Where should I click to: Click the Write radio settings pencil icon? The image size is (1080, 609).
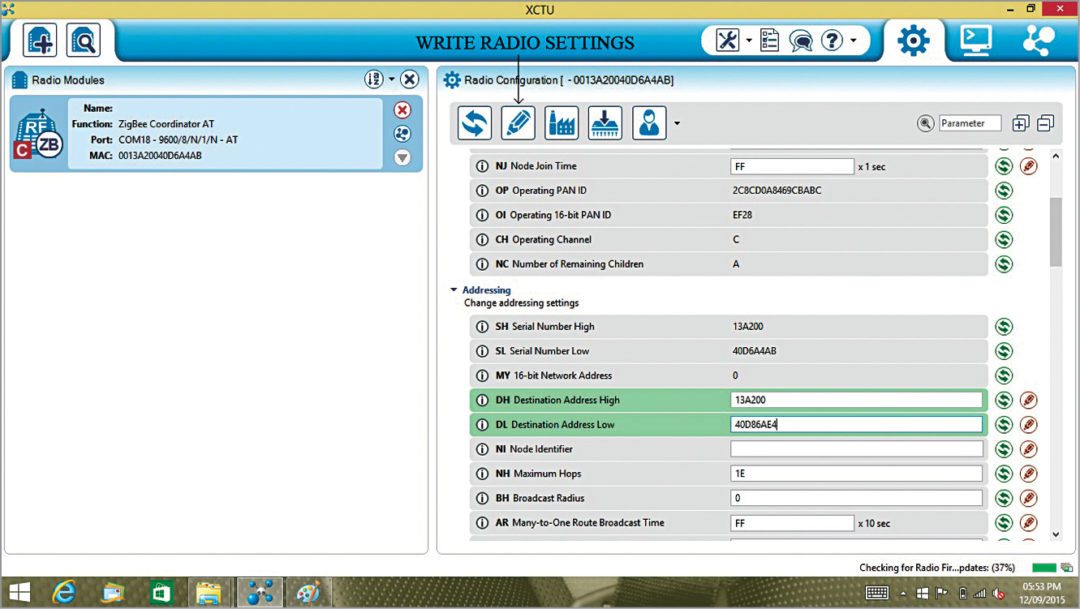click(x=517, y=123)
